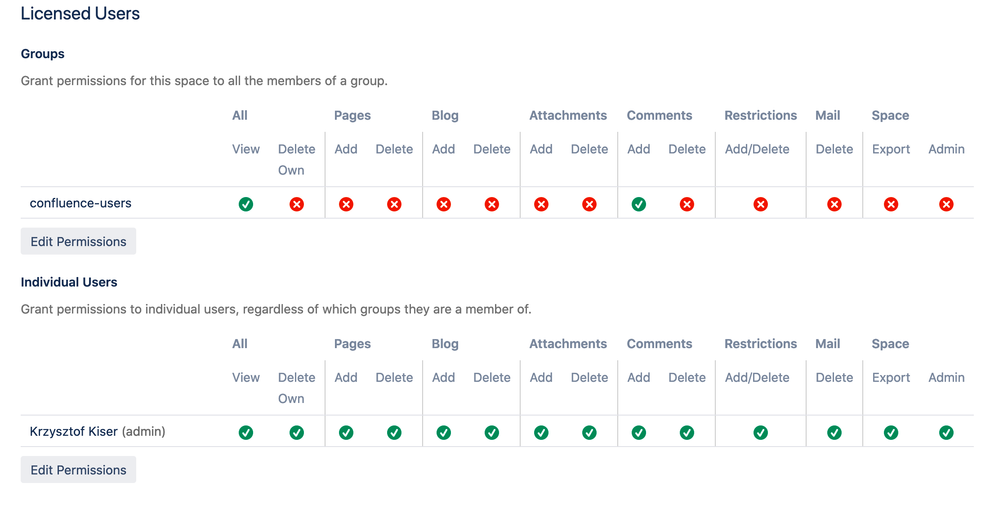Click Restrictions column header in Individual Users table

pos(760,343)
